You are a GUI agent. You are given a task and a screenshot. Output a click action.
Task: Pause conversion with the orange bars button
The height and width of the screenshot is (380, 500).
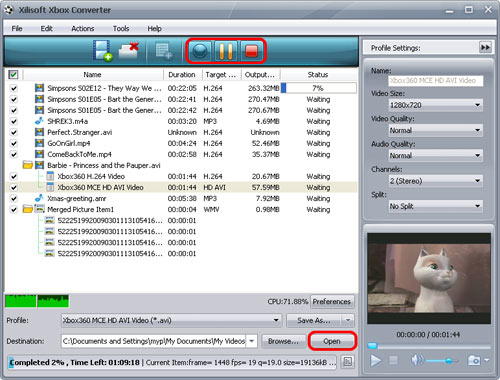(226, 51)
